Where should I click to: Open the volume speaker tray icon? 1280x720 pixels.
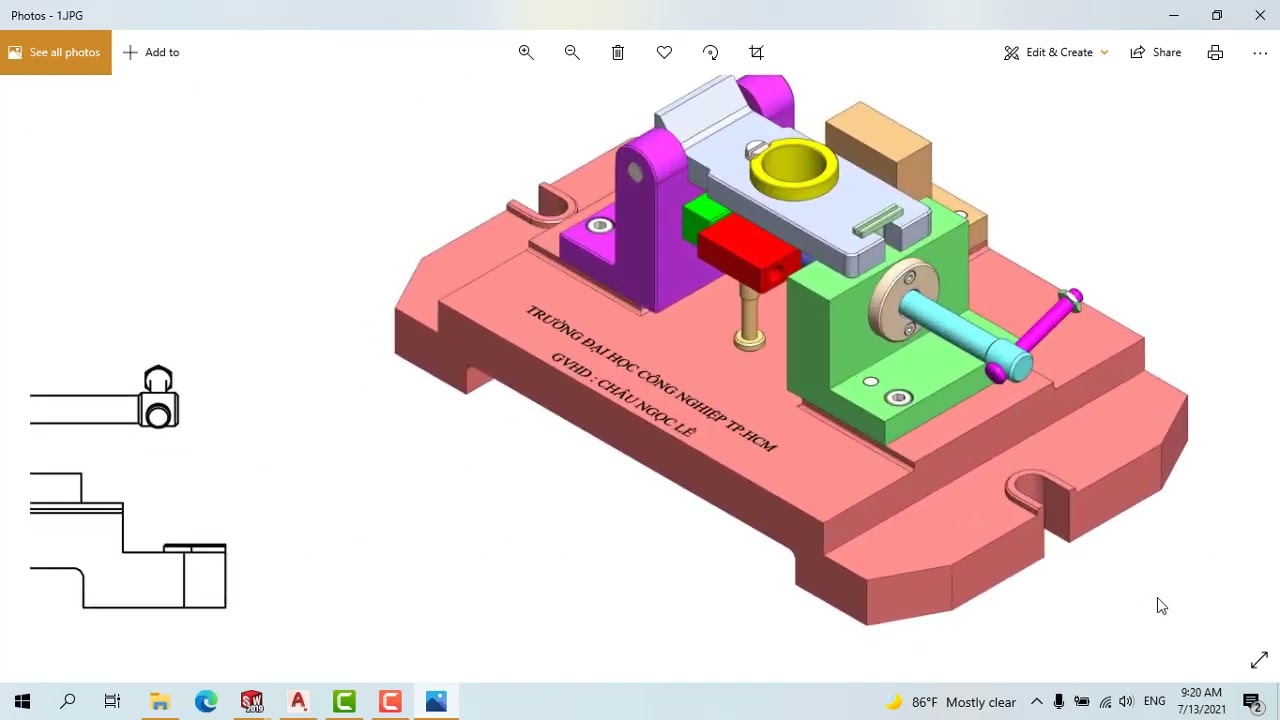tap(1127, 702)
